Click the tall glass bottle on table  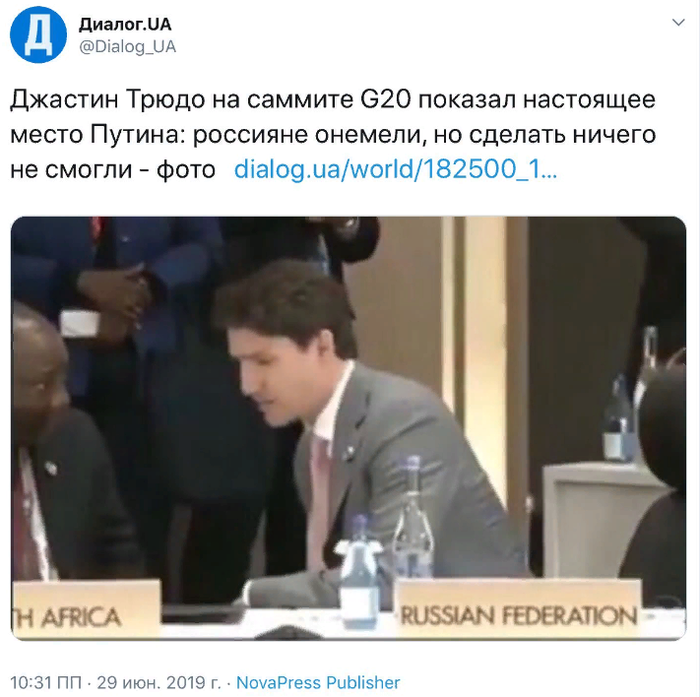point(412,518)
